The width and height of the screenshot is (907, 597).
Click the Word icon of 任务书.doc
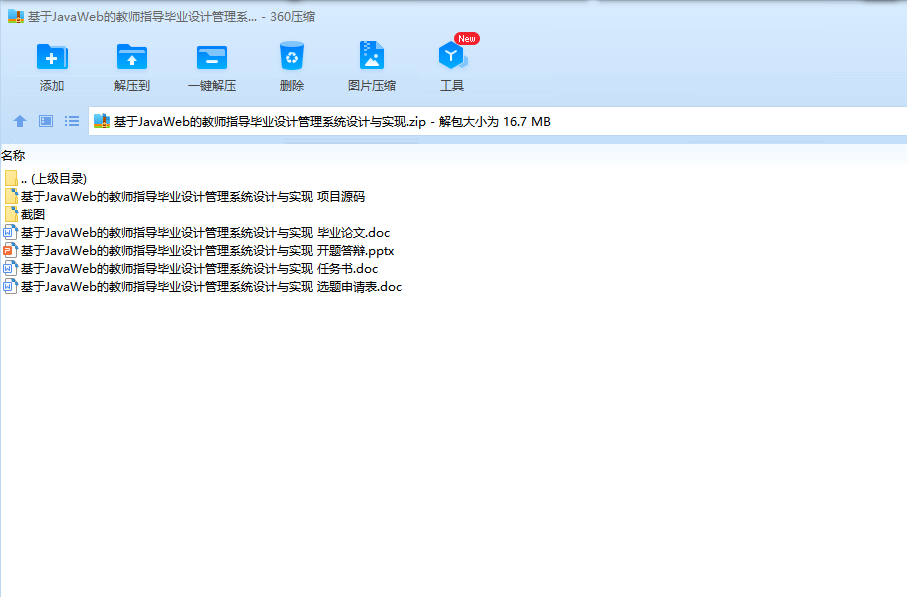[x=10, y=268]
